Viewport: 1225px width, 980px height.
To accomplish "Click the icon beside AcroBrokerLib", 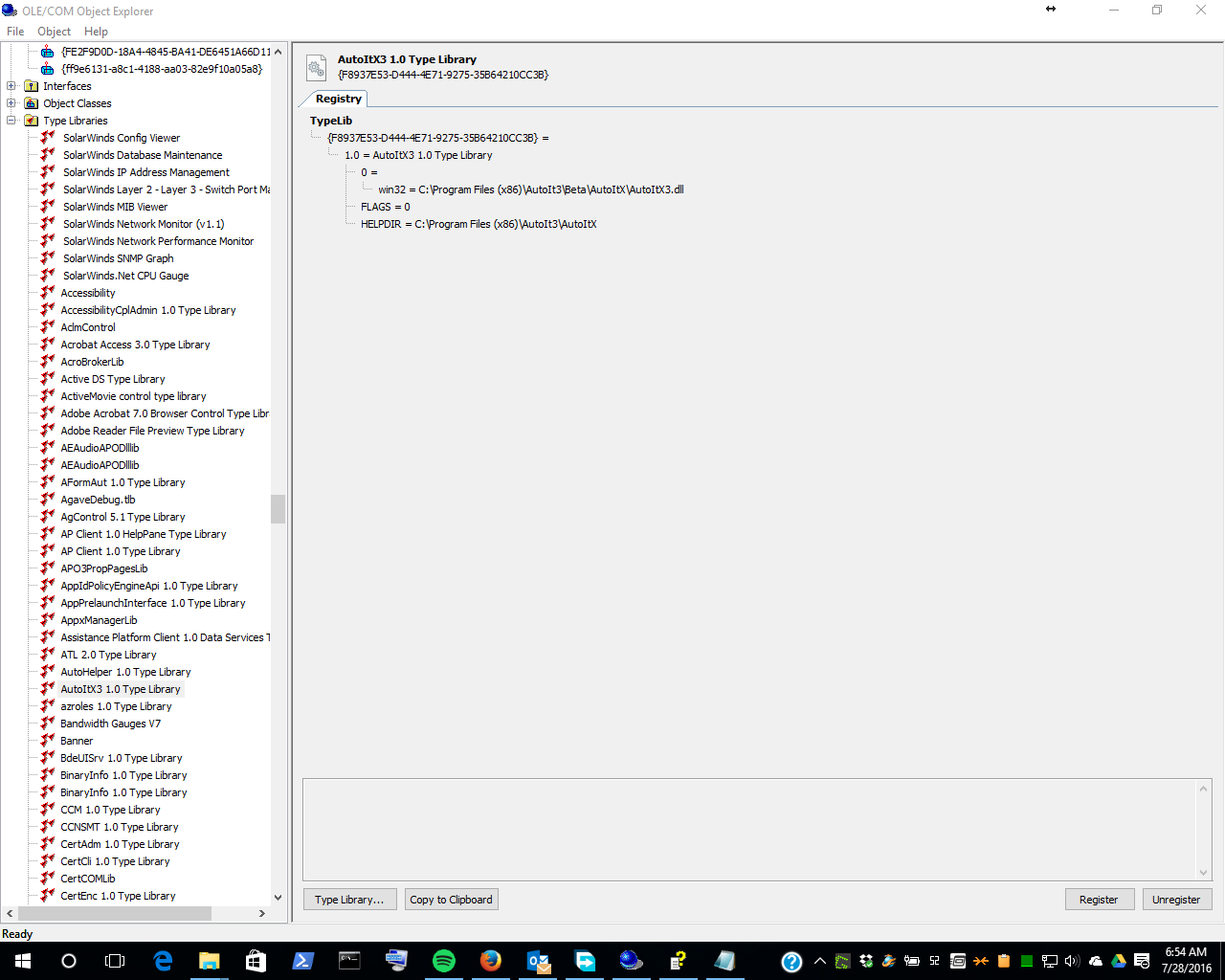I will coord(47,362).
